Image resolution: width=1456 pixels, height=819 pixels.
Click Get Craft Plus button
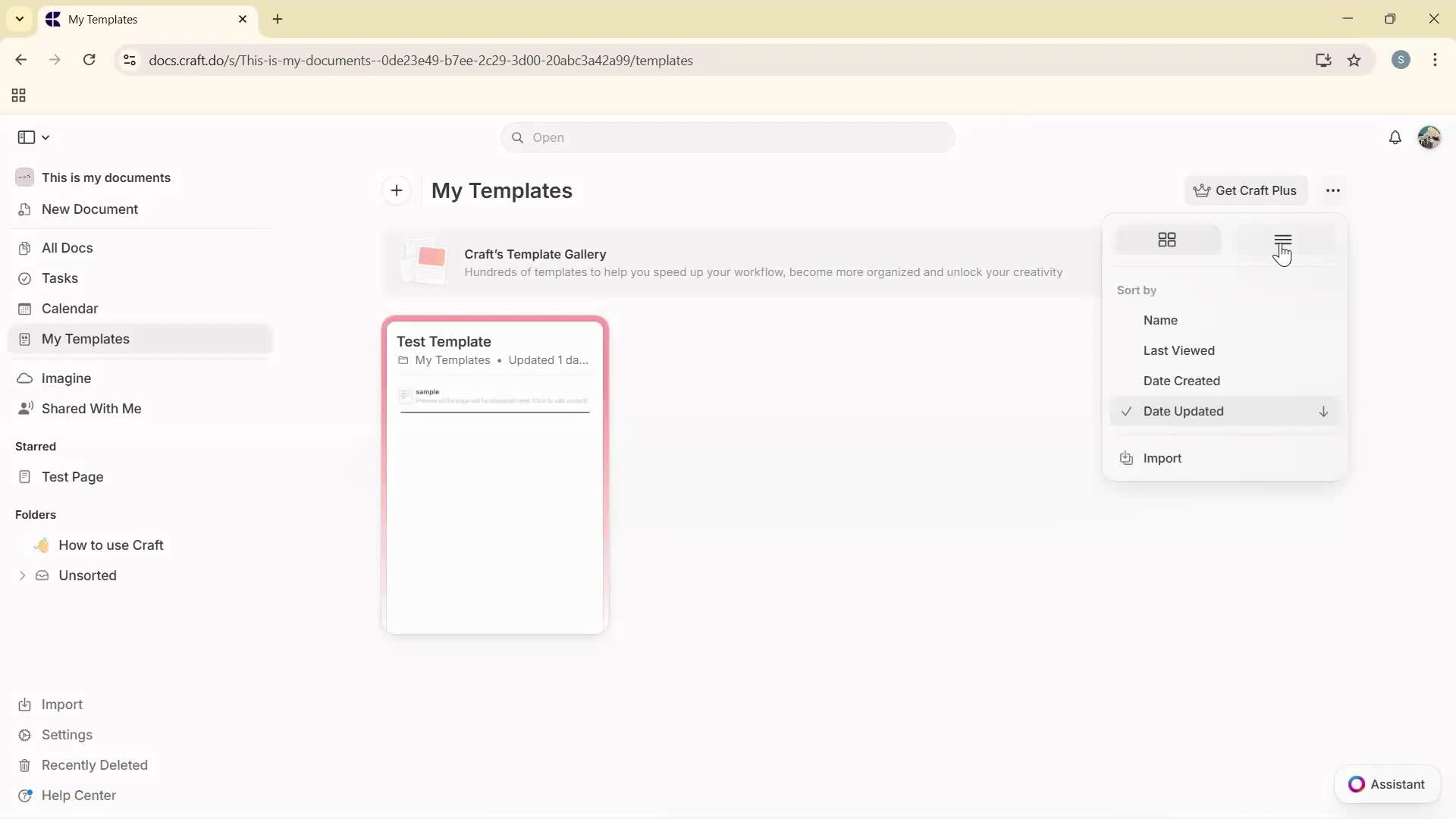tap(1245, 191)
